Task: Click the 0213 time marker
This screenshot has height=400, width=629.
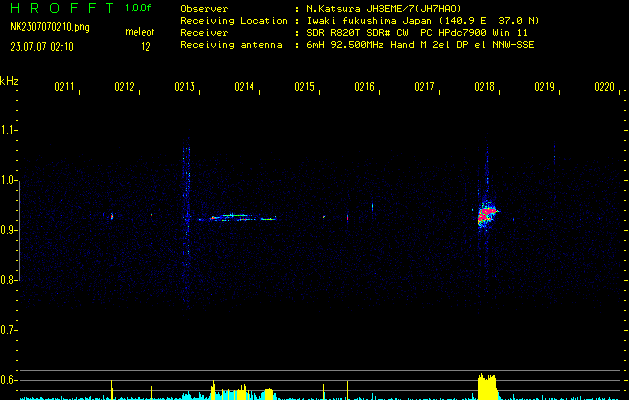Action: (x=184, y=88)
